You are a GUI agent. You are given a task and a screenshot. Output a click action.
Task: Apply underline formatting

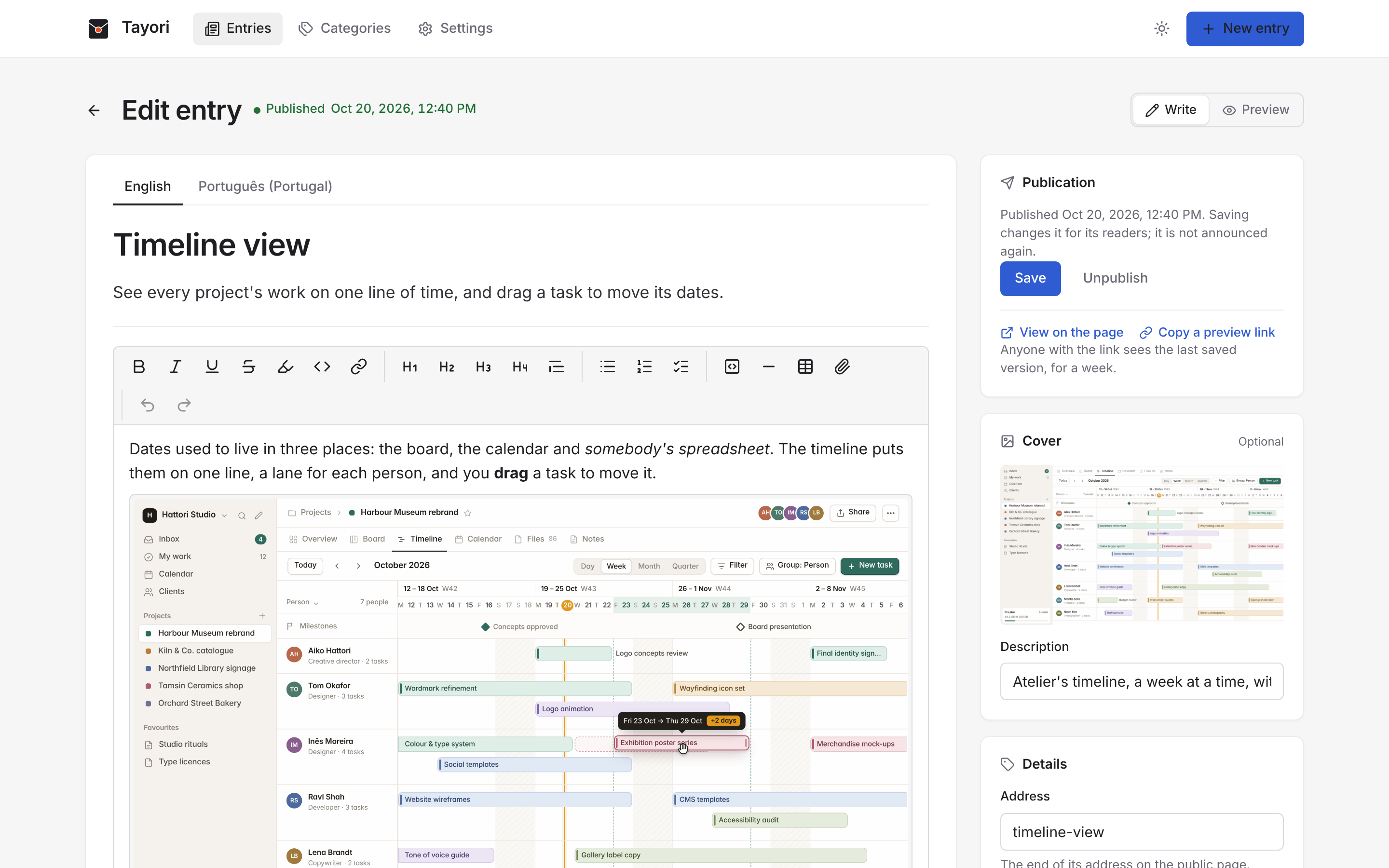coord(212,366)
